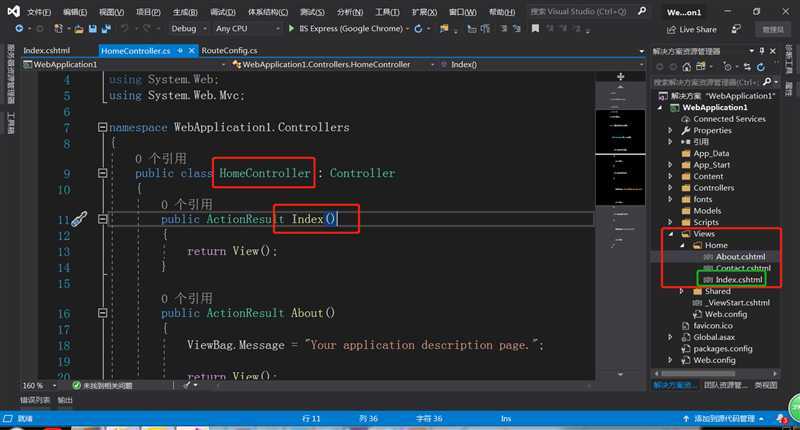800x430 pixels.
Task: Expand the App_Start folder
Action: [x=670, y=165]
